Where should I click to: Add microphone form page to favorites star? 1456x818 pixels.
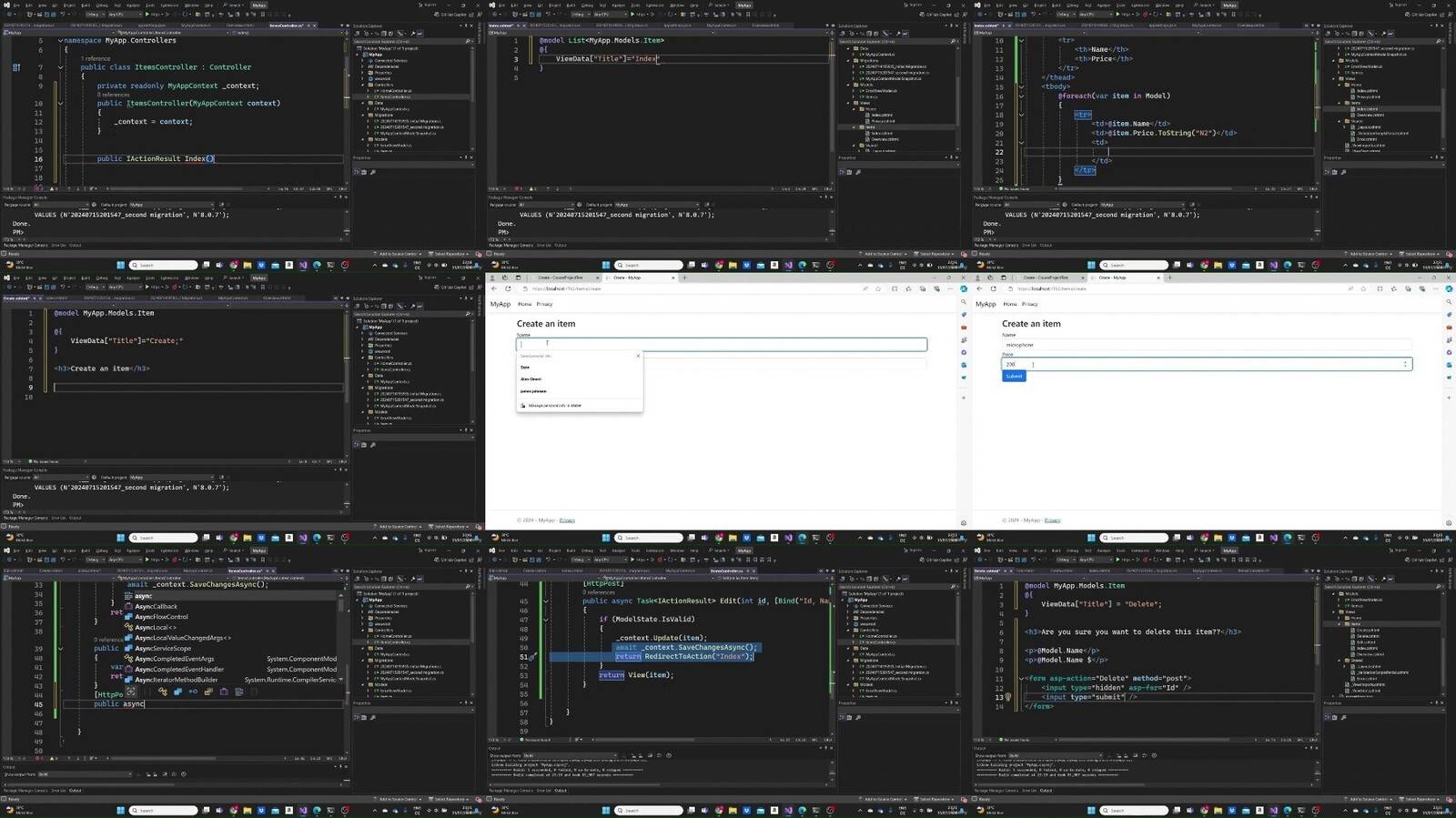coord(1363,288)
